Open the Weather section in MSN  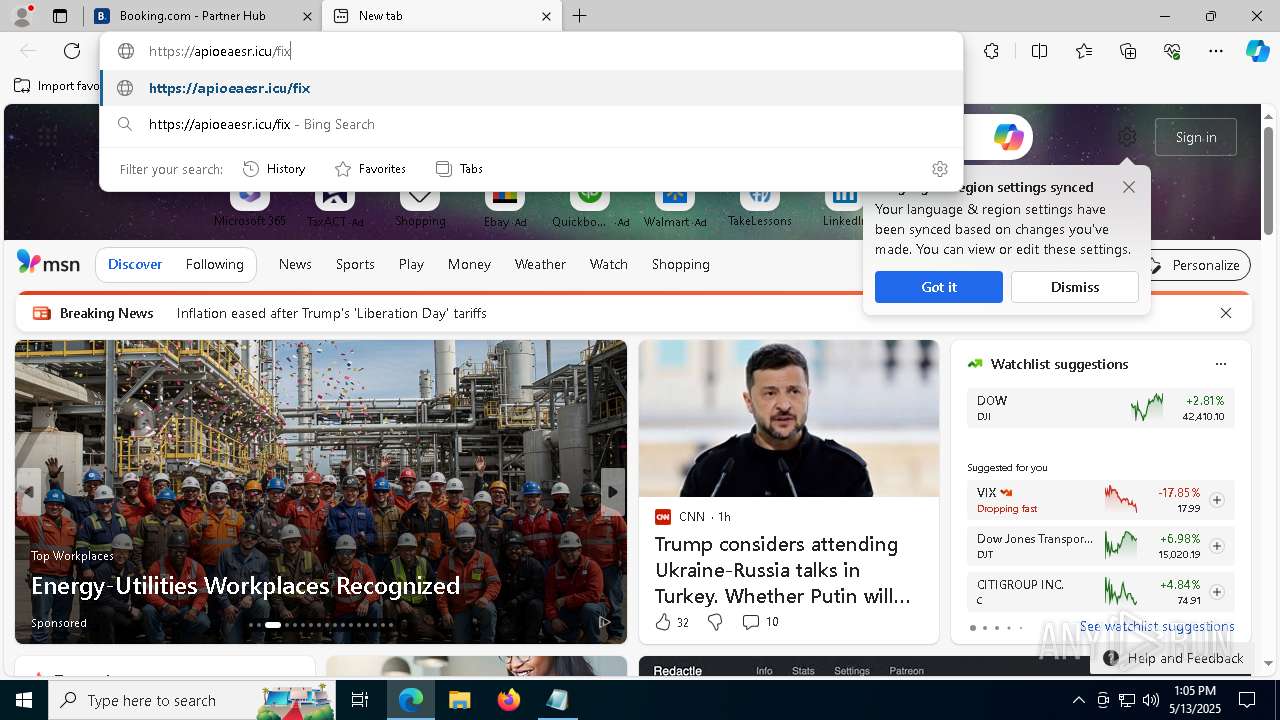(x=540, y=264)
